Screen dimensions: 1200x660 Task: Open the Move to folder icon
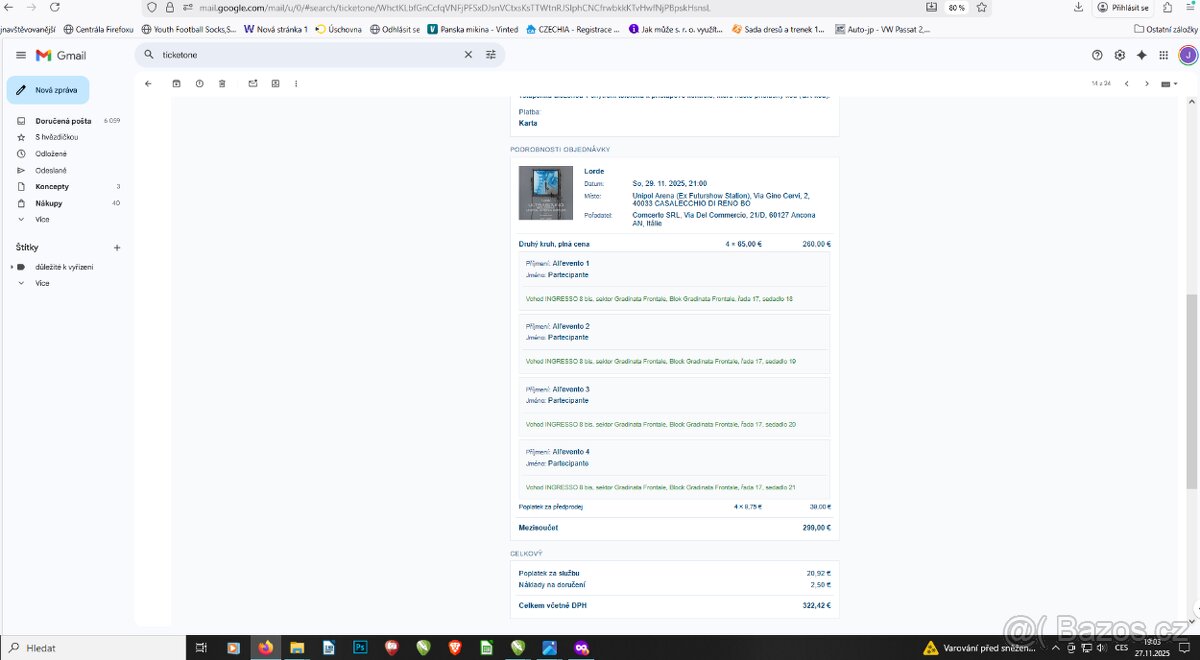(x=275, y=83)
